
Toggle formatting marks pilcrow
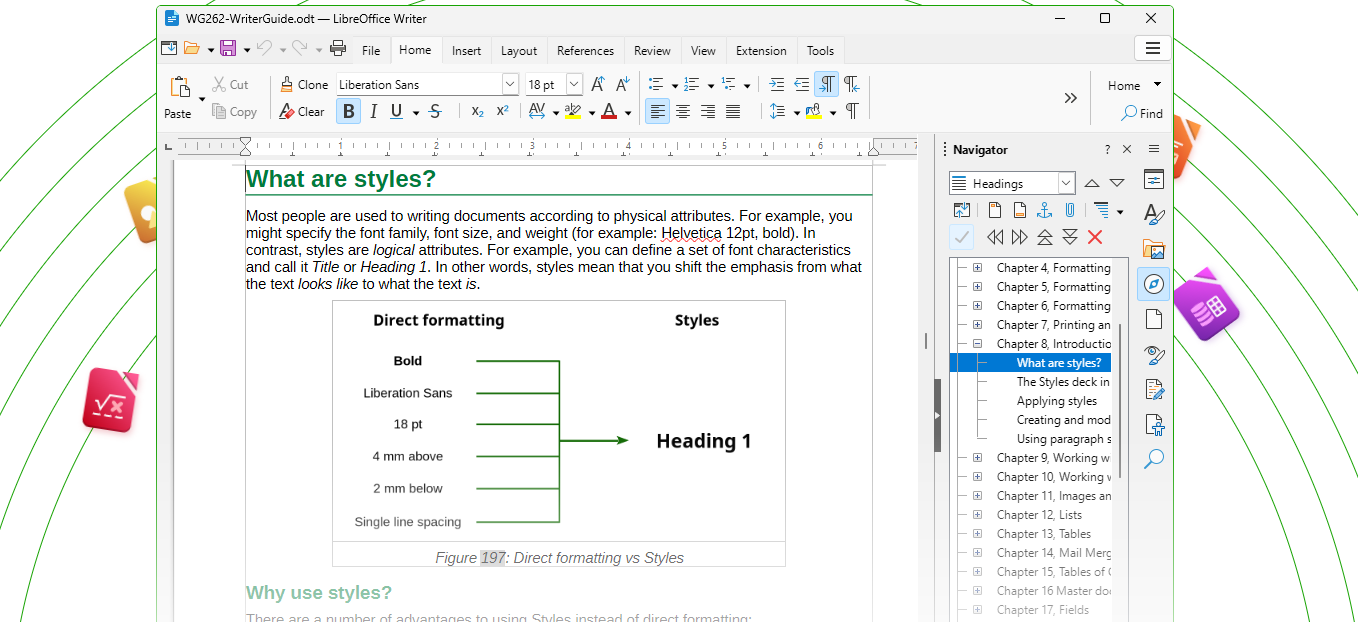point(852,112)
